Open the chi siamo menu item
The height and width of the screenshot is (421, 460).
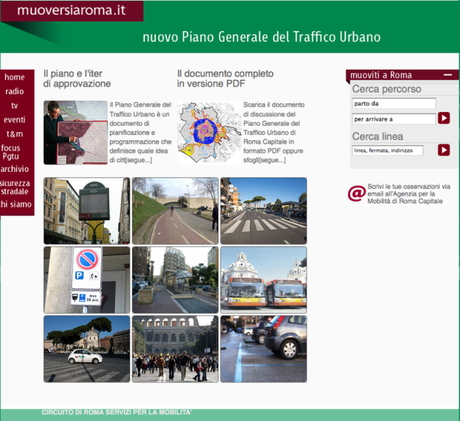pyautogui.click(x=16, y=204)
